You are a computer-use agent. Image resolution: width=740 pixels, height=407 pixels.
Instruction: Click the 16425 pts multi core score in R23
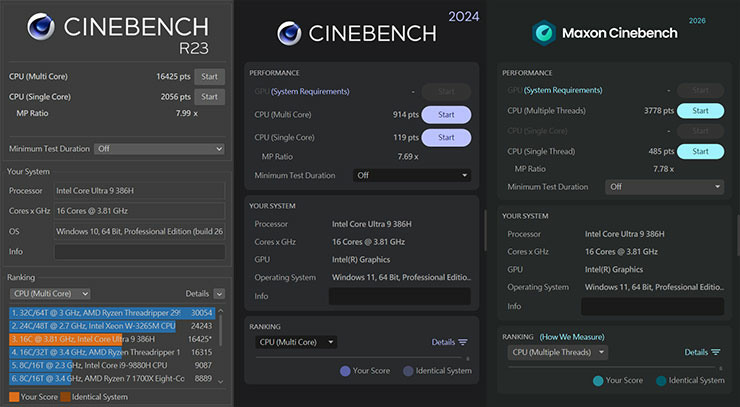tap(173, 76)
